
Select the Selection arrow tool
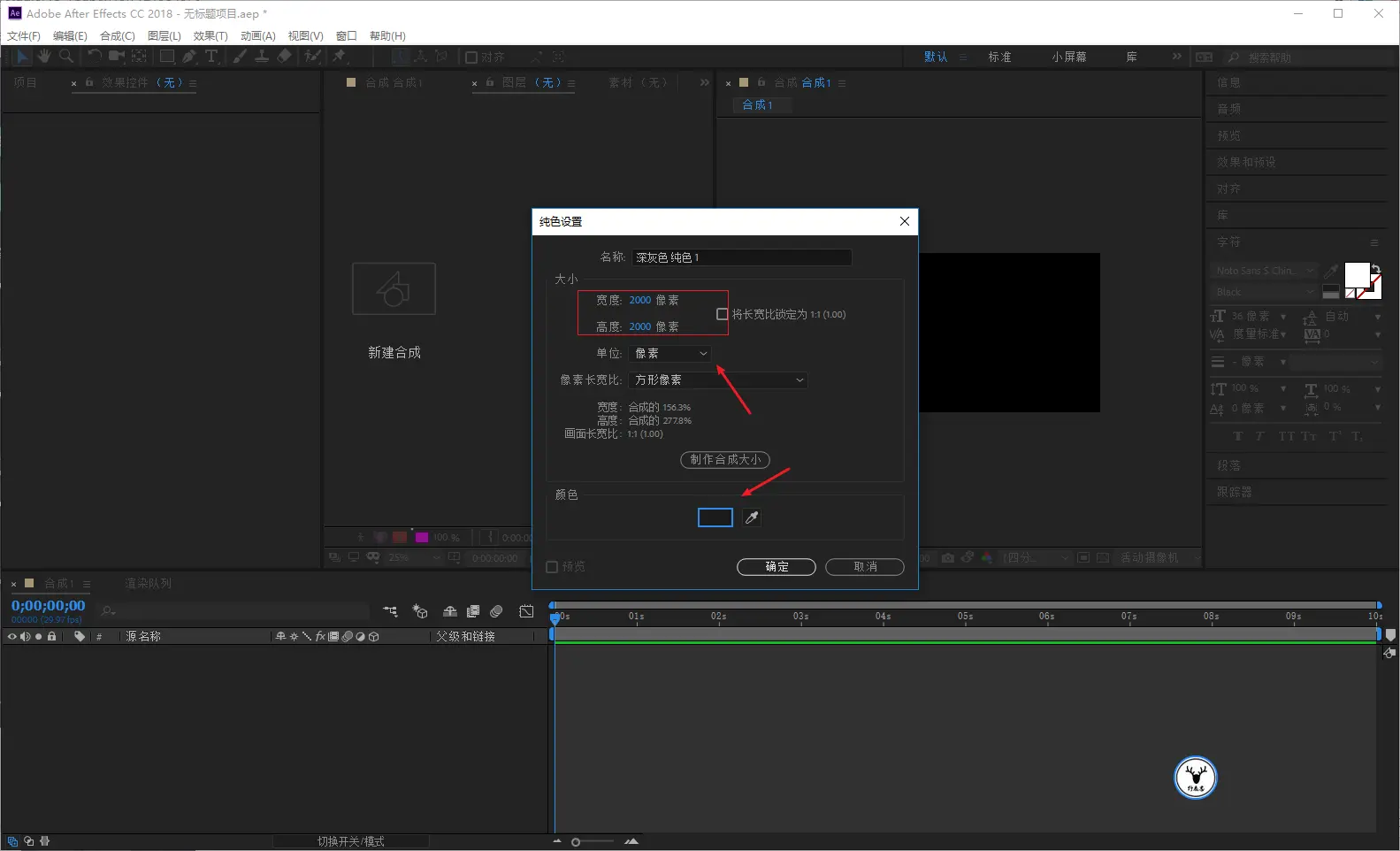click(x=22, y=57)
